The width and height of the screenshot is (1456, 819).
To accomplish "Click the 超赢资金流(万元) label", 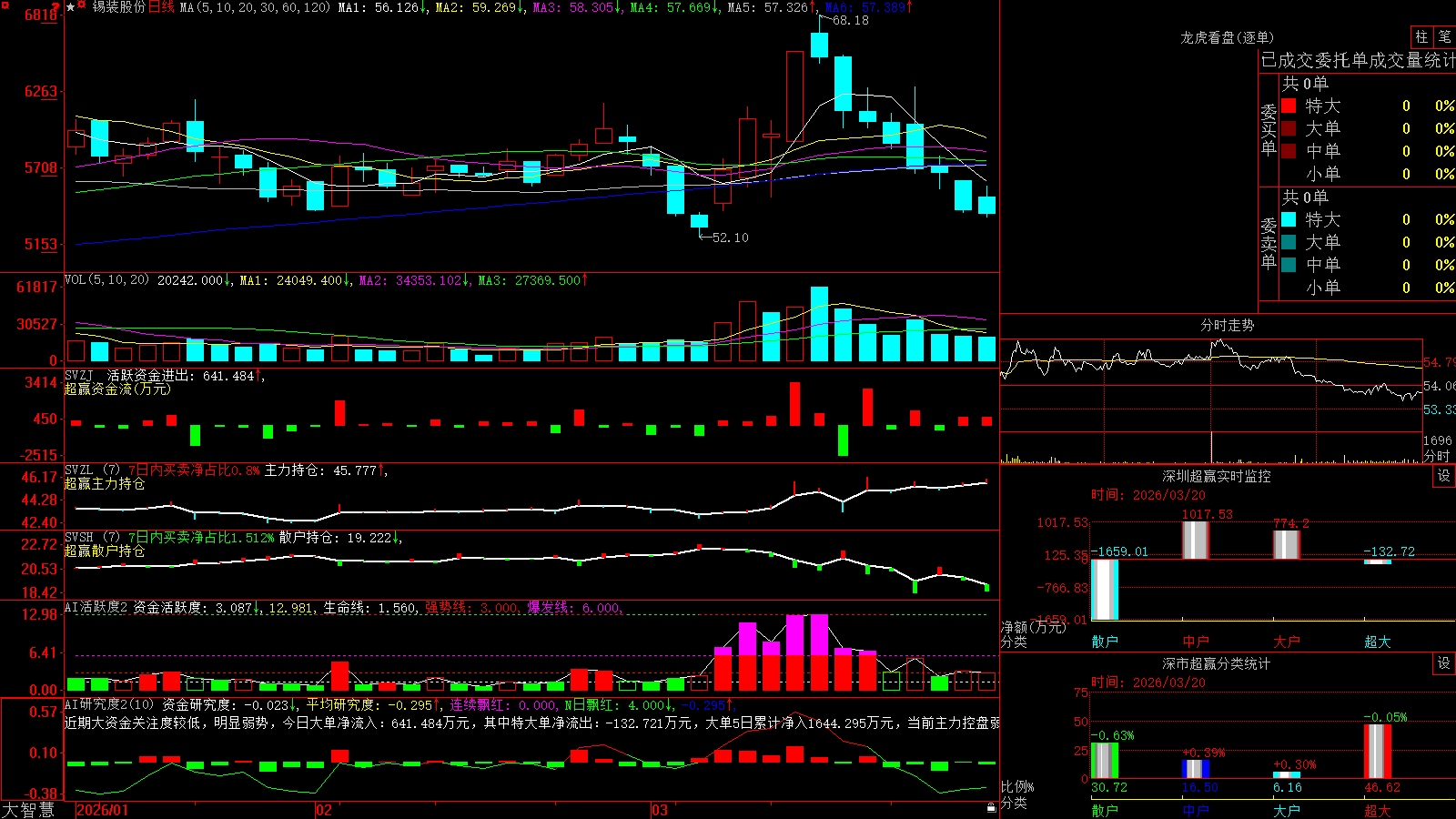I will pyautogui.click(x=117, y=389).
